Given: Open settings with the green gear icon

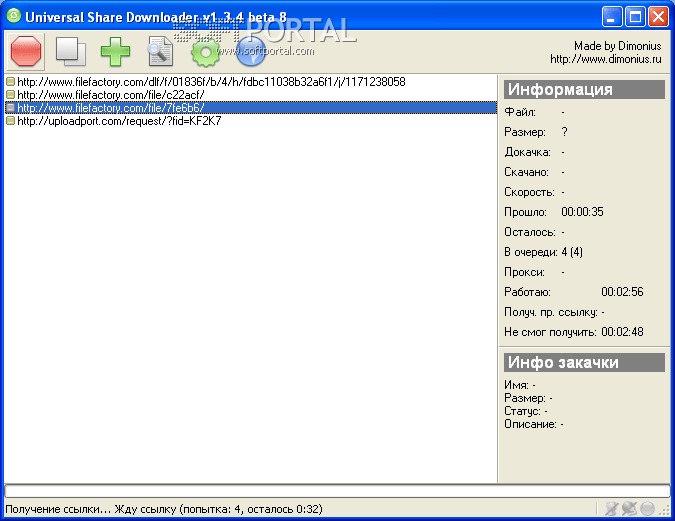Looking at the screenshot, I should [206, 52].
